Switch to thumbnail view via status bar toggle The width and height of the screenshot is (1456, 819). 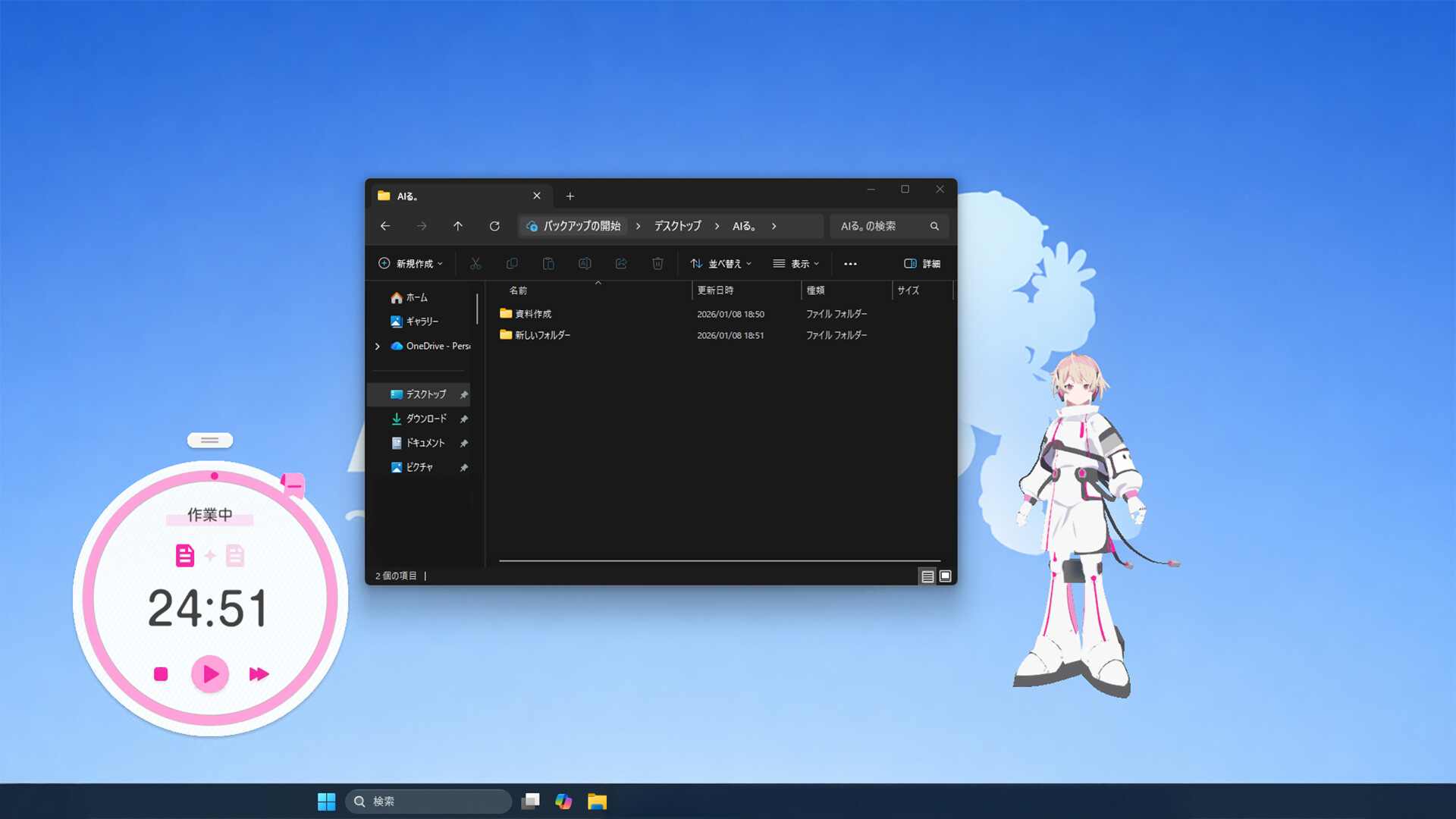[945, 576]
